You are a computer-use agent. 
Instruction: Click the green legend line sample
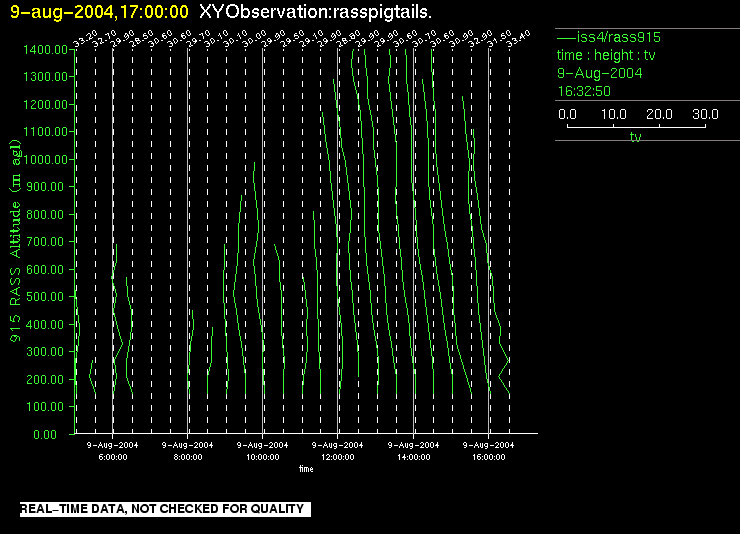(x=566, y=37)
